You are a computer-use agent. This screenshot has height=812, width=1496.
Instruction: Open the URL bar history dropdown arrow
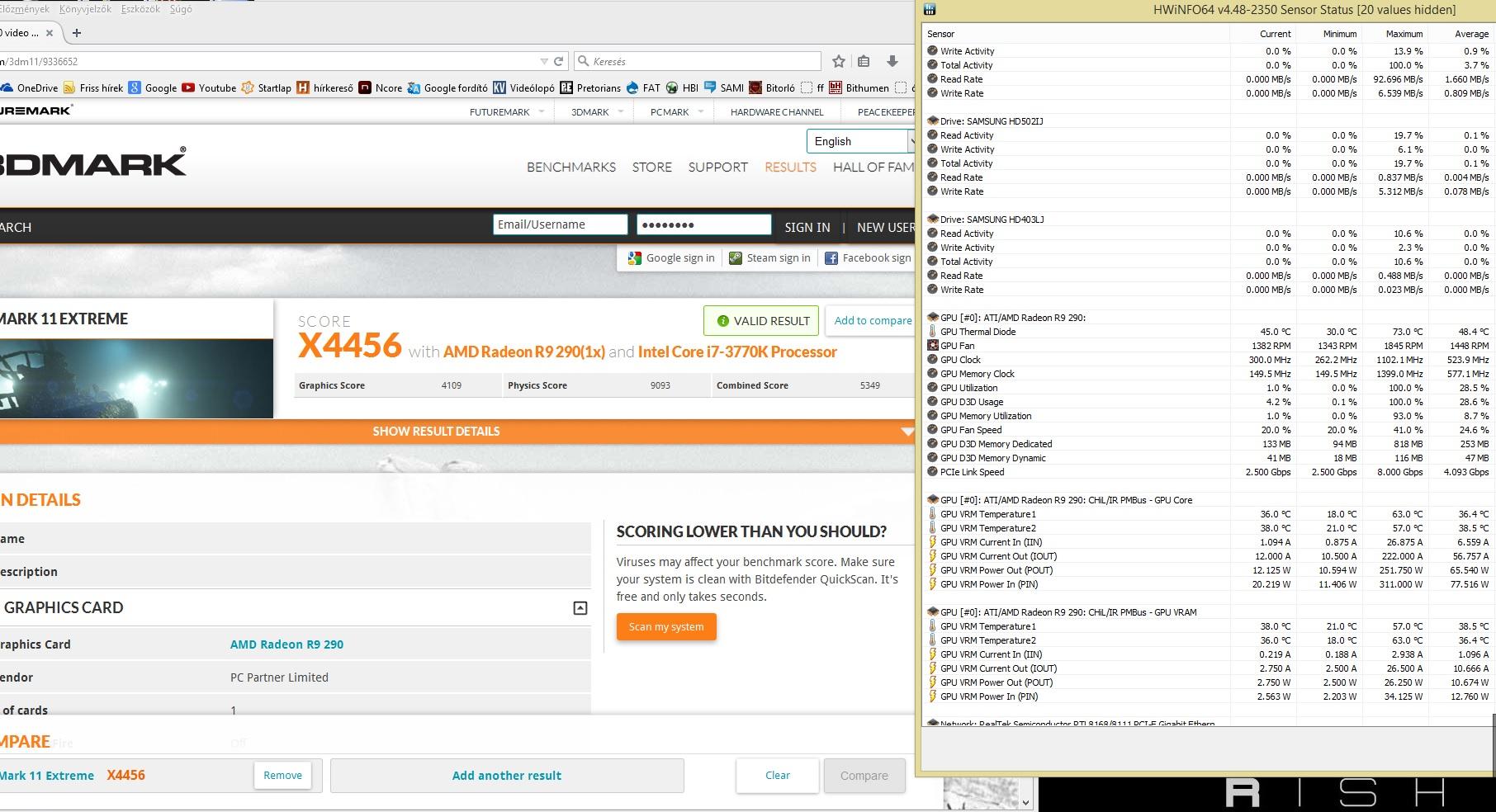click(544, 61)
